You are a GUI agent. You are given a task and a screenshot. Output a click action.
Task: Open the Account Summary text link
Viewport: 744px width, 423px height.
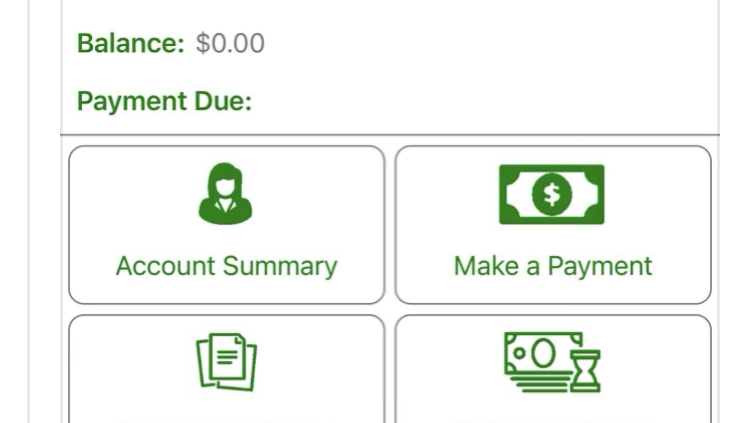[x=226, y=266]
